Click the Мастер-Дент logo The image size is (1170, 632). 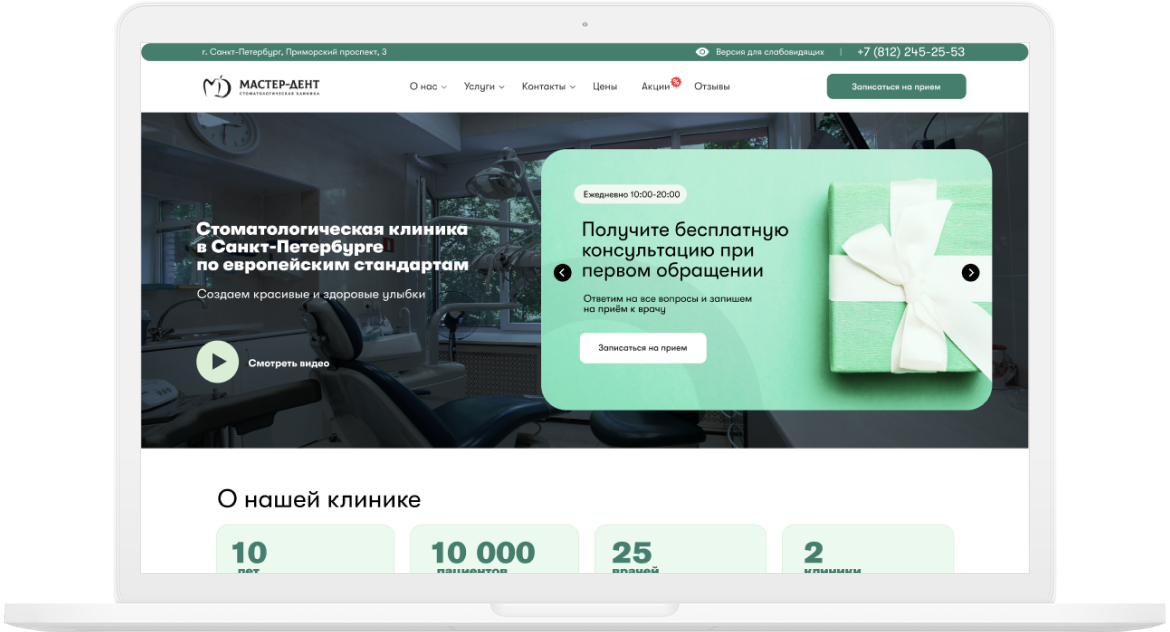[x=261, y=87]
